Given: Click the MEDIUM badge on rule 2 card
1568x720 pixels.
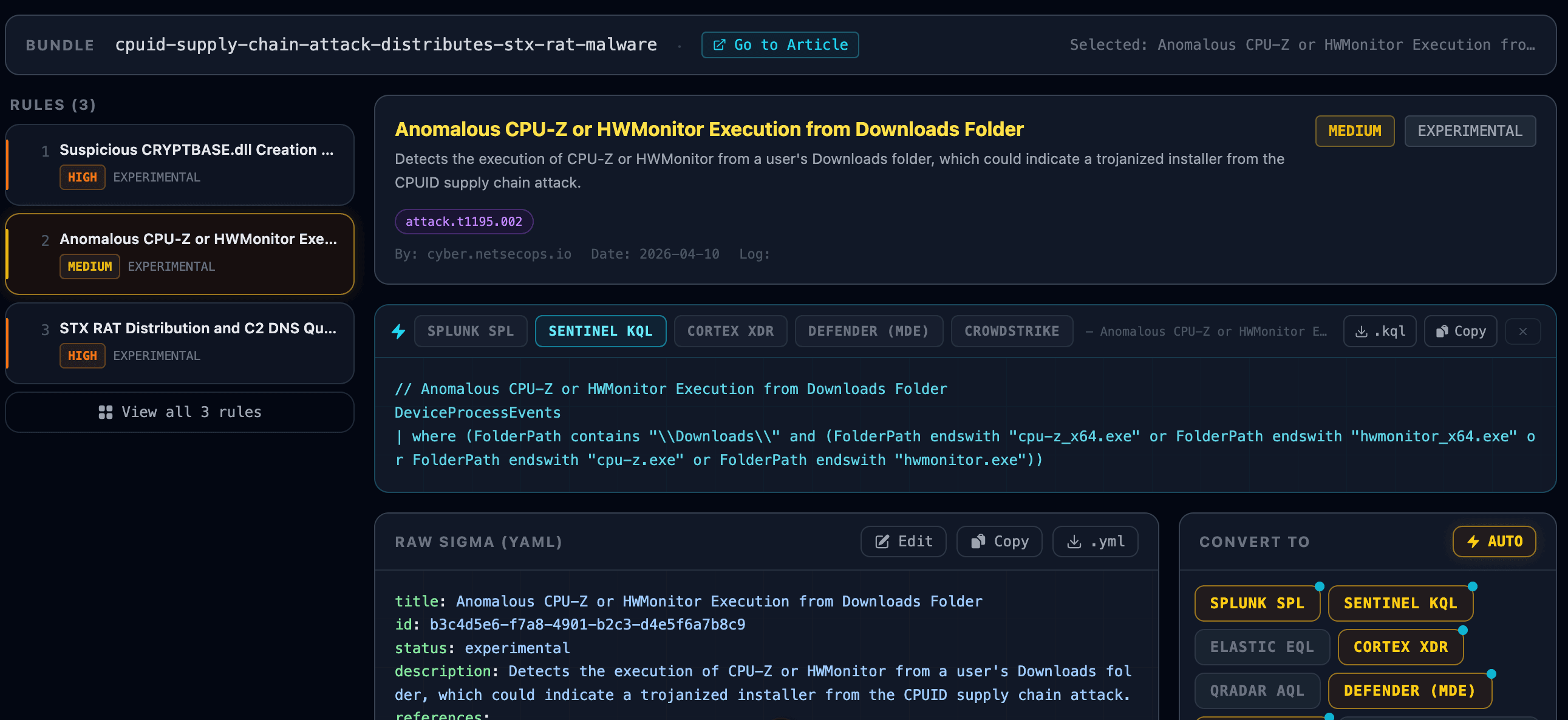Looking at the screenshot, I should point(89,267).
